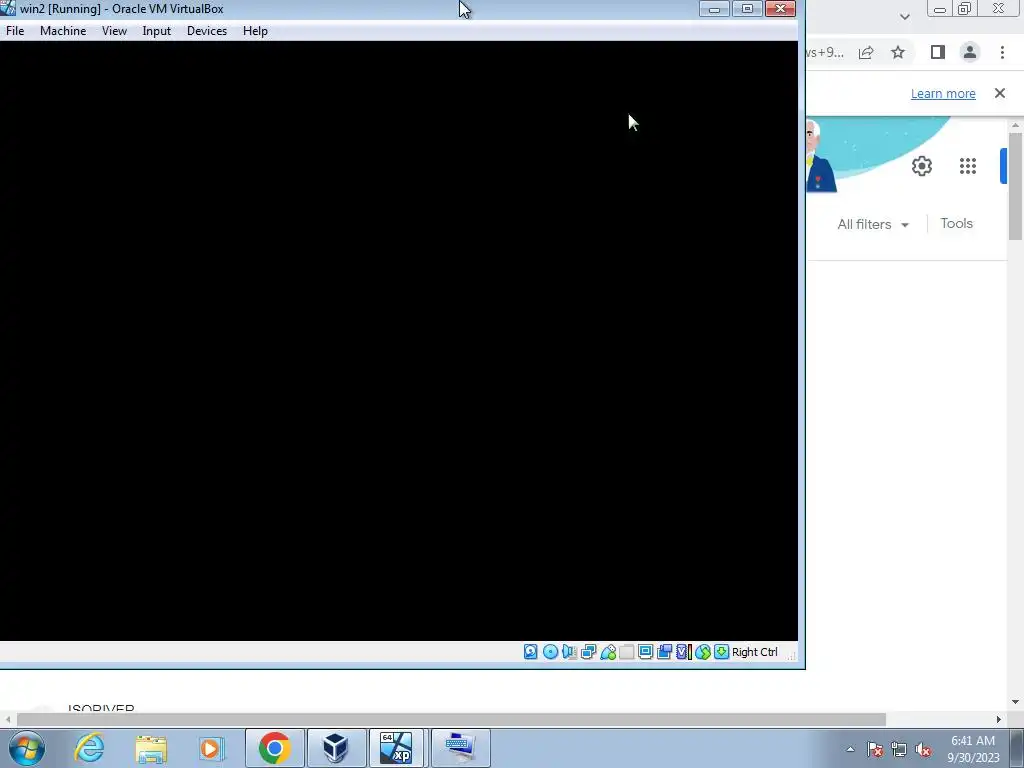1024x768 pixels.
Task: Open Google quick settings gear
Action: coord(922,166)
